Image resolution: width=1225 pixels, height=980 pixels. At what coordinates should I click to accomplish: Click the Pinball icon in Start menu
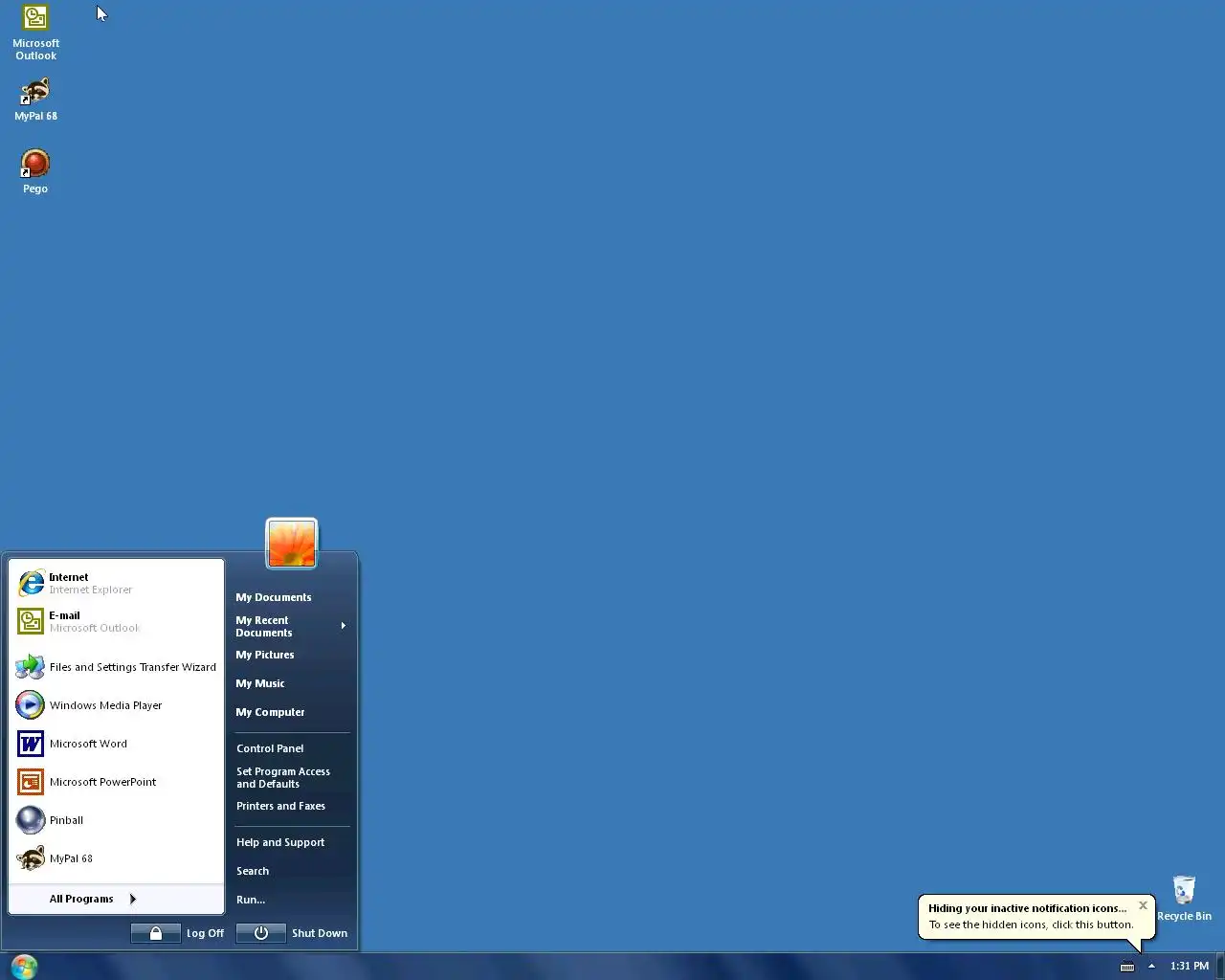pyautogui.click(x=31, y=820)
